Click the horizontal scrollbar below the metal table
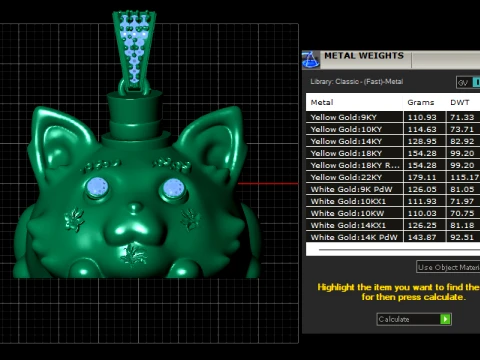The height and width of the screenshot is (360, 480). pos(399,249)
